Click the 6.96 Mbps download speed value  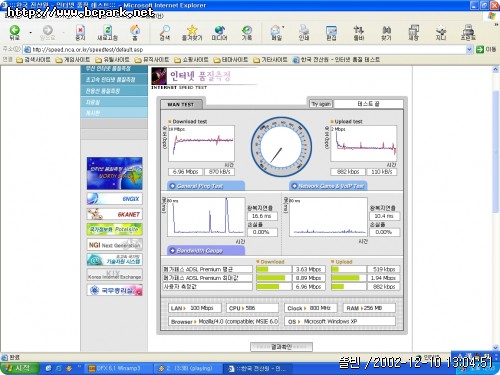(185, 172)
